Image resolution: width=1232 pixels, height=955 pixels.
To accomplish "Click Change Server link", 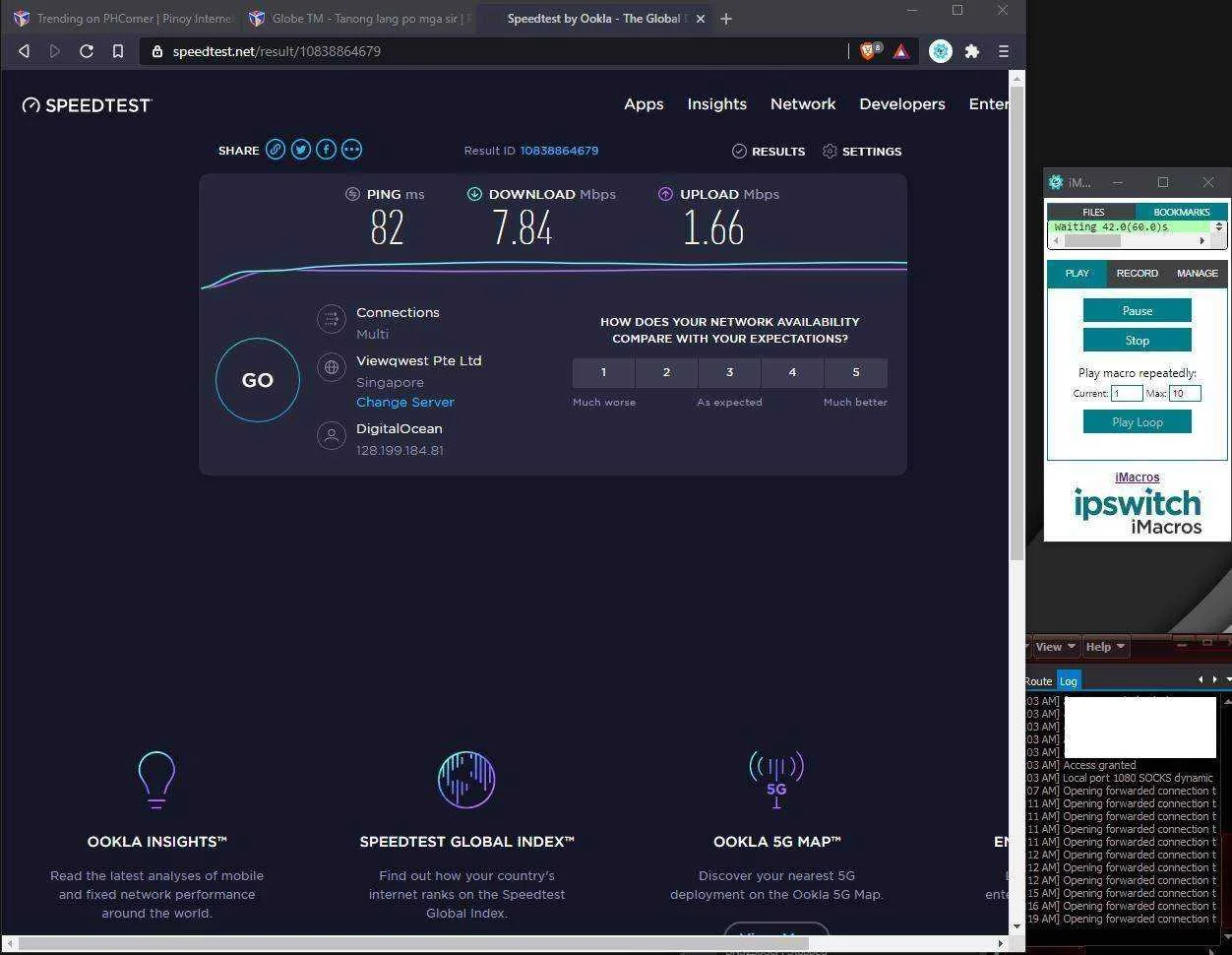I will pyautogui.click(x=405, y=402).
